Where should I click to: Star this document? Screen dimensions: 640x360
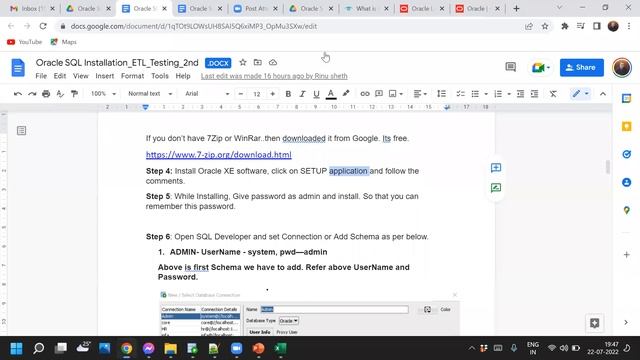click(243, 62)
